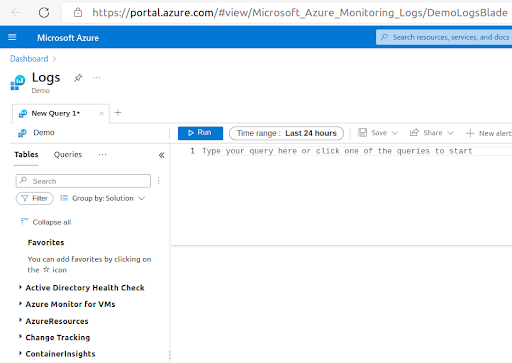This screenshot has height=363, width=512.
Task: Collapse all table groups
Action: (46, 222)
